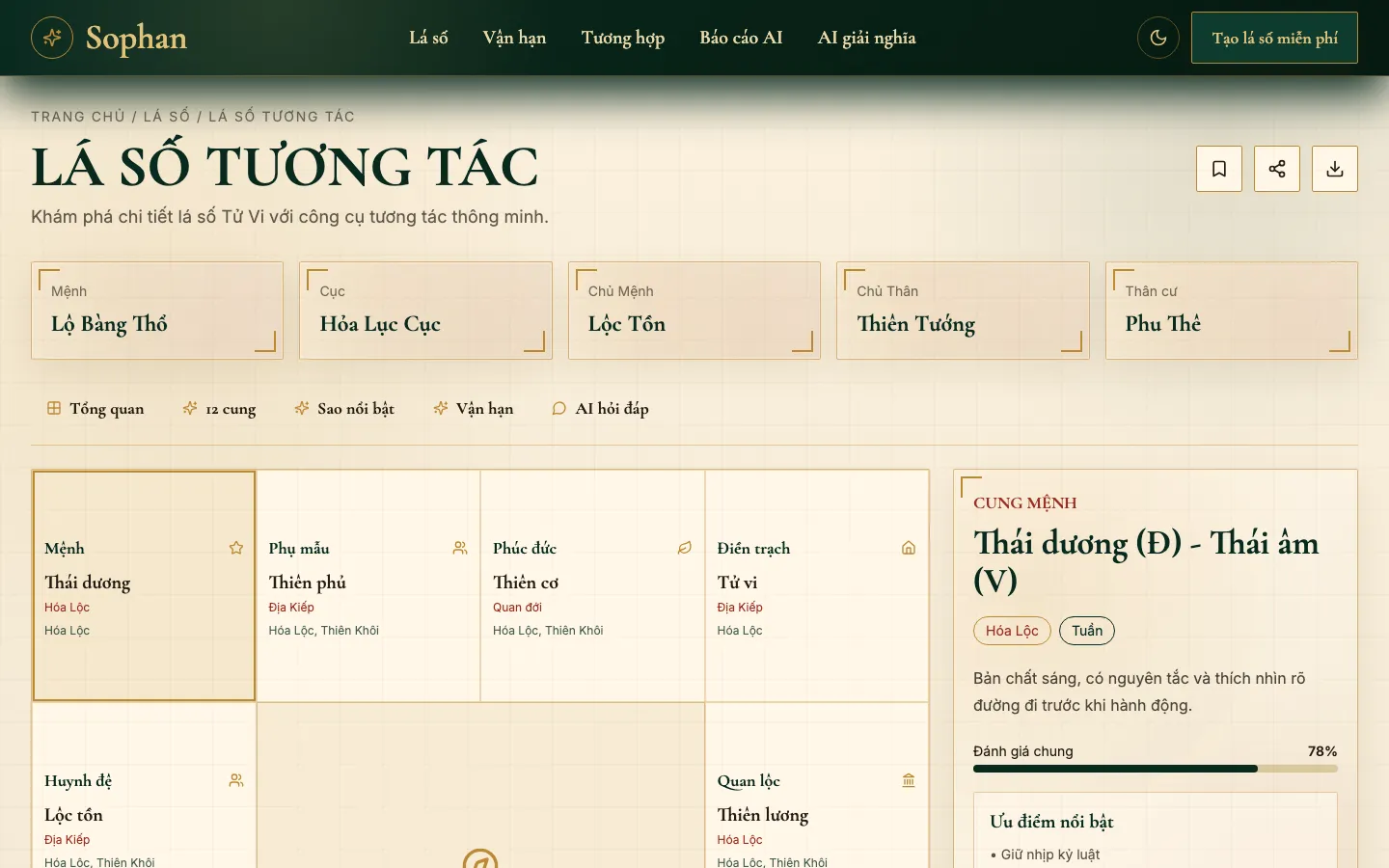Screen dimensions: 1389x868
Task: Click the house icon in the Điền trạch cell
Action: (909, 548)
